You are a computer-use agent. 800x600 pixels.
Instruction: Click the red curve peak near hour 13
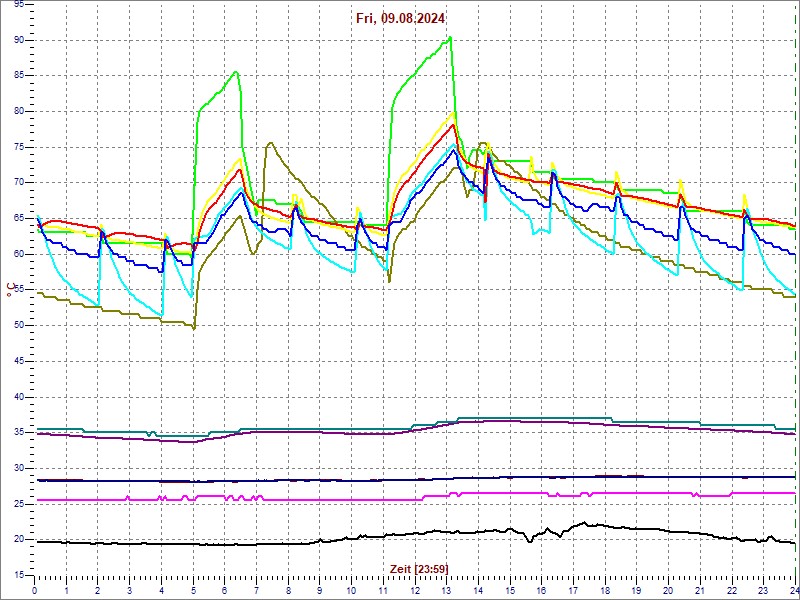coord(453,125)
